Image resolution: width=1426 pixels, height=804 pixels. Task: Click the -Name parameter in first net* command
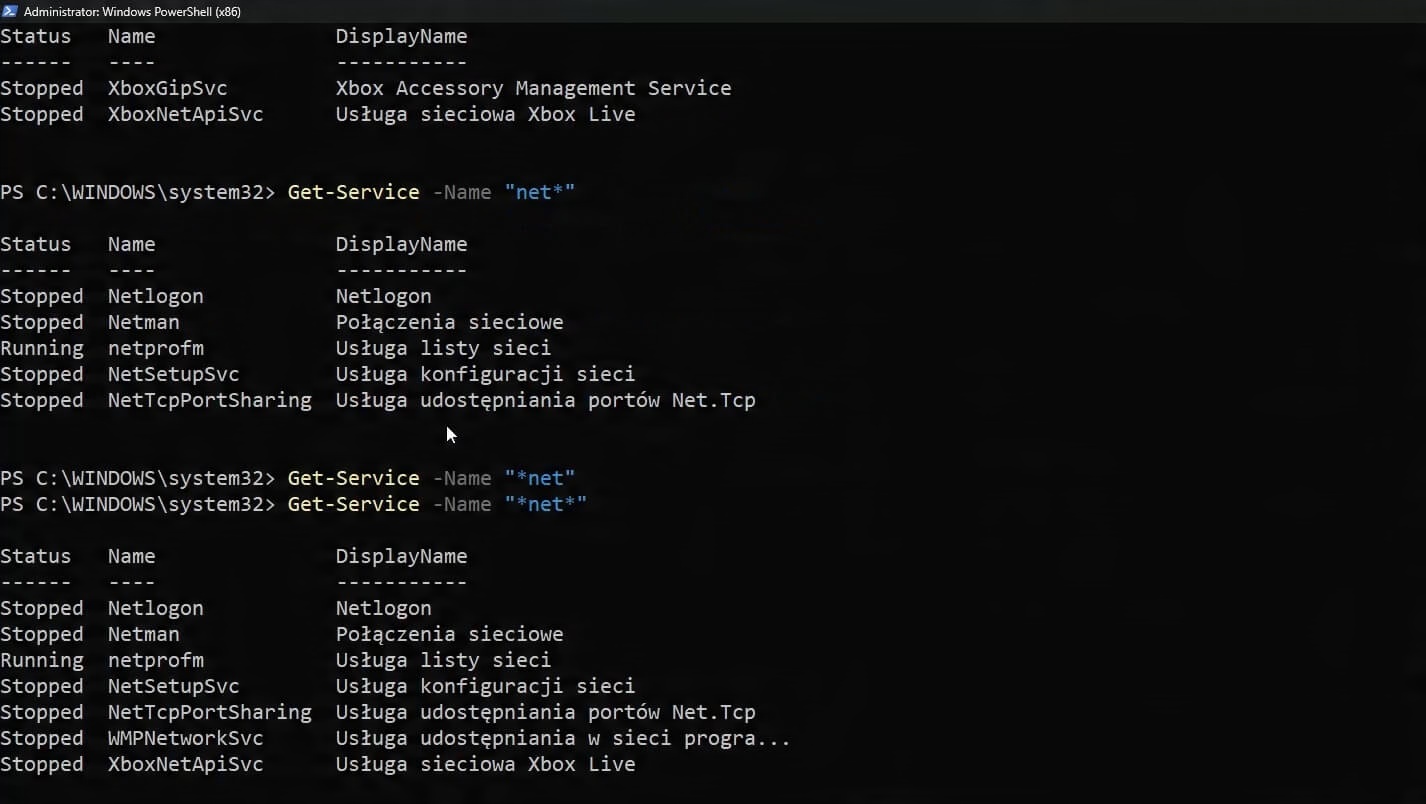coord(461,192)
